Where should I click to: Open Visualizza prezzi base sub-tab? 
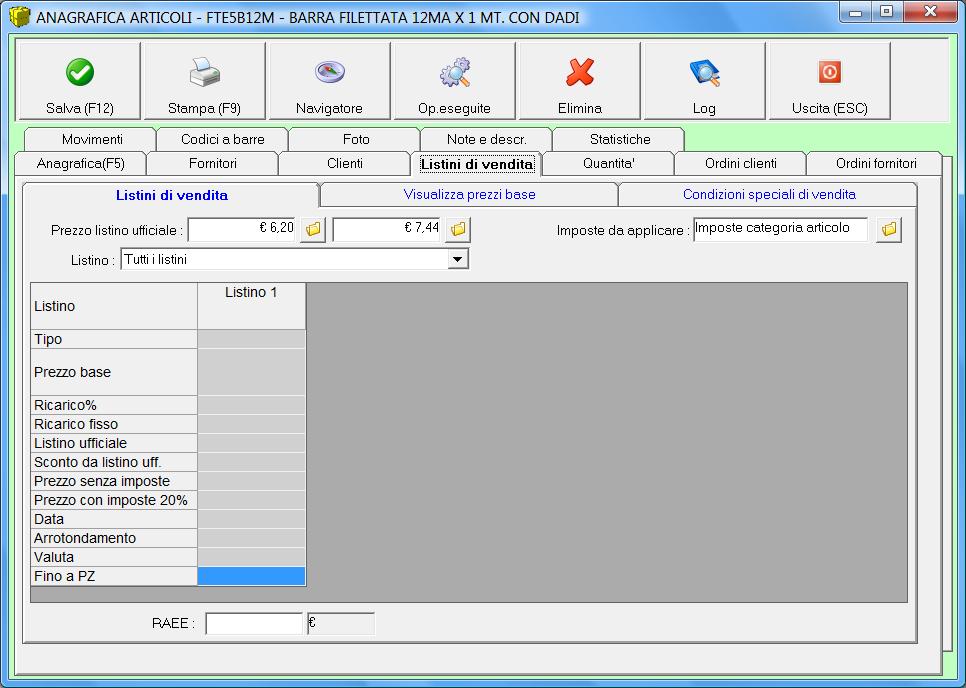[469, 195]
